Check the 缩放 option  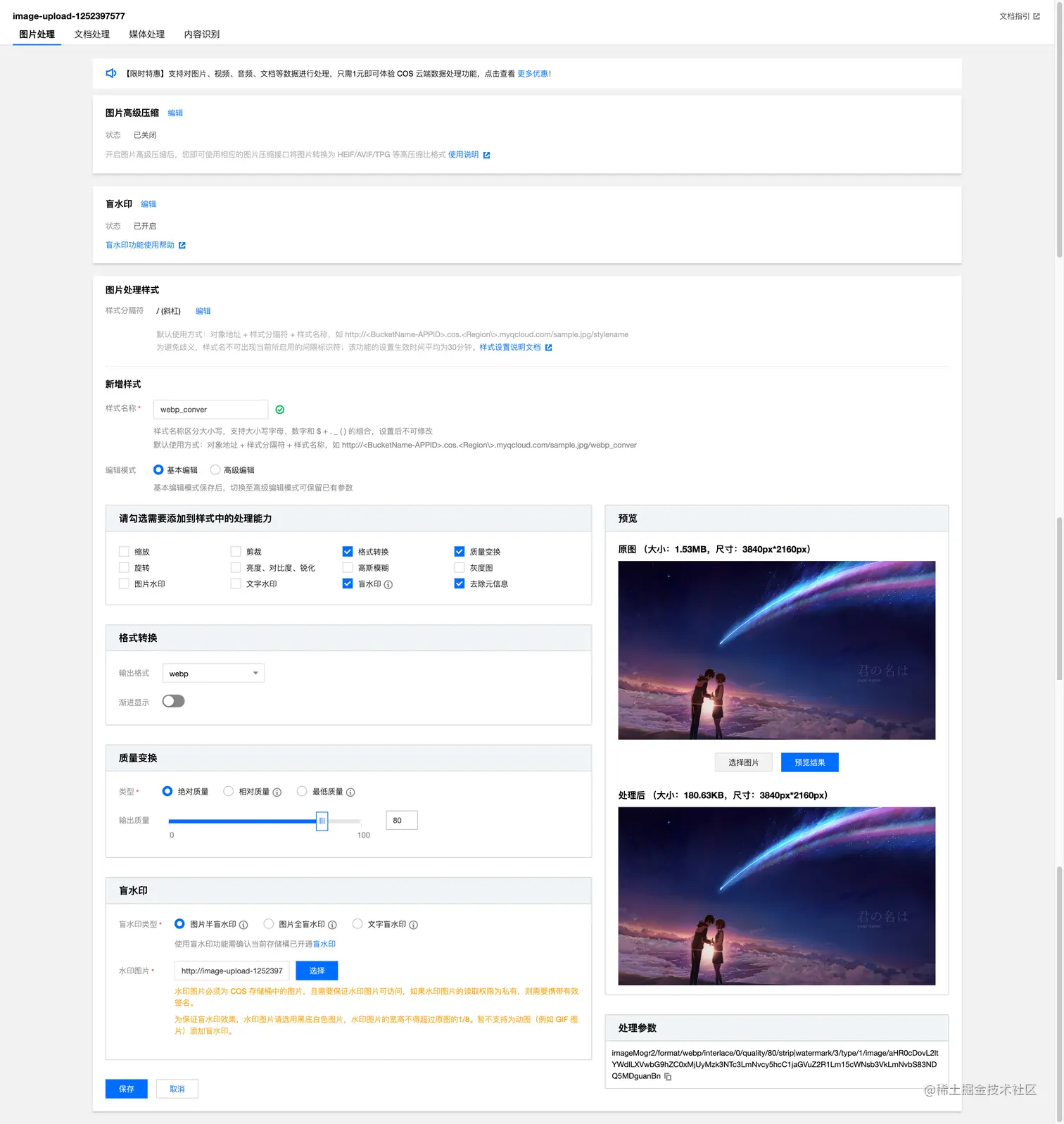coord(124,552)
